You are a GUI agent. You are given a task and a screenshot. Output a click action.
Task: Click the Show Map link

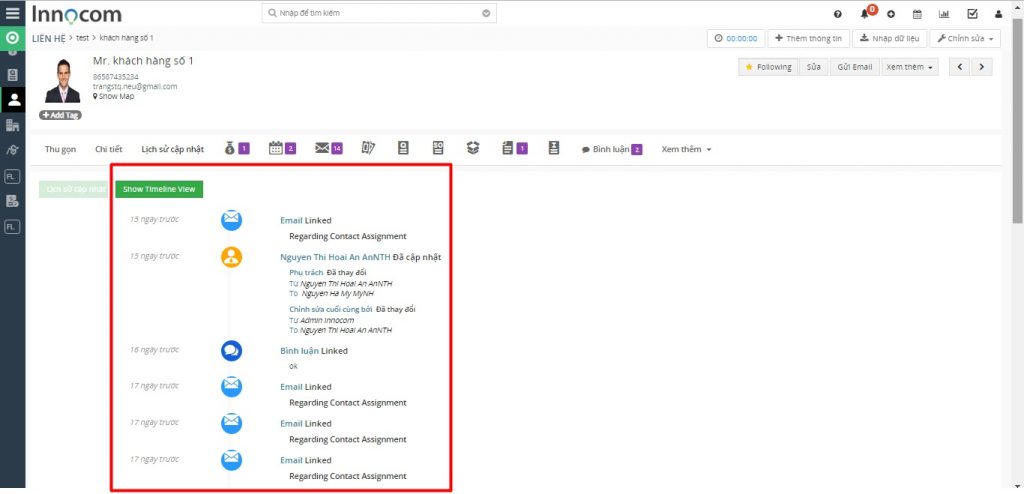tap(114, 96)
